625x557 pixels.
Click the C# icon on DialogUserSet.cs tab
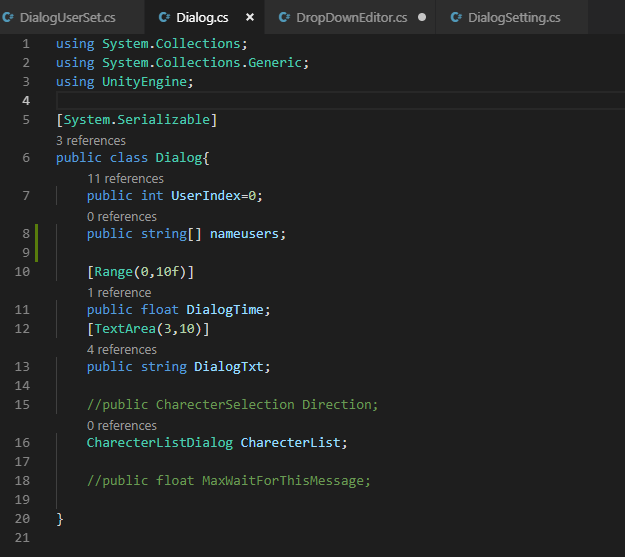point(9,18)
